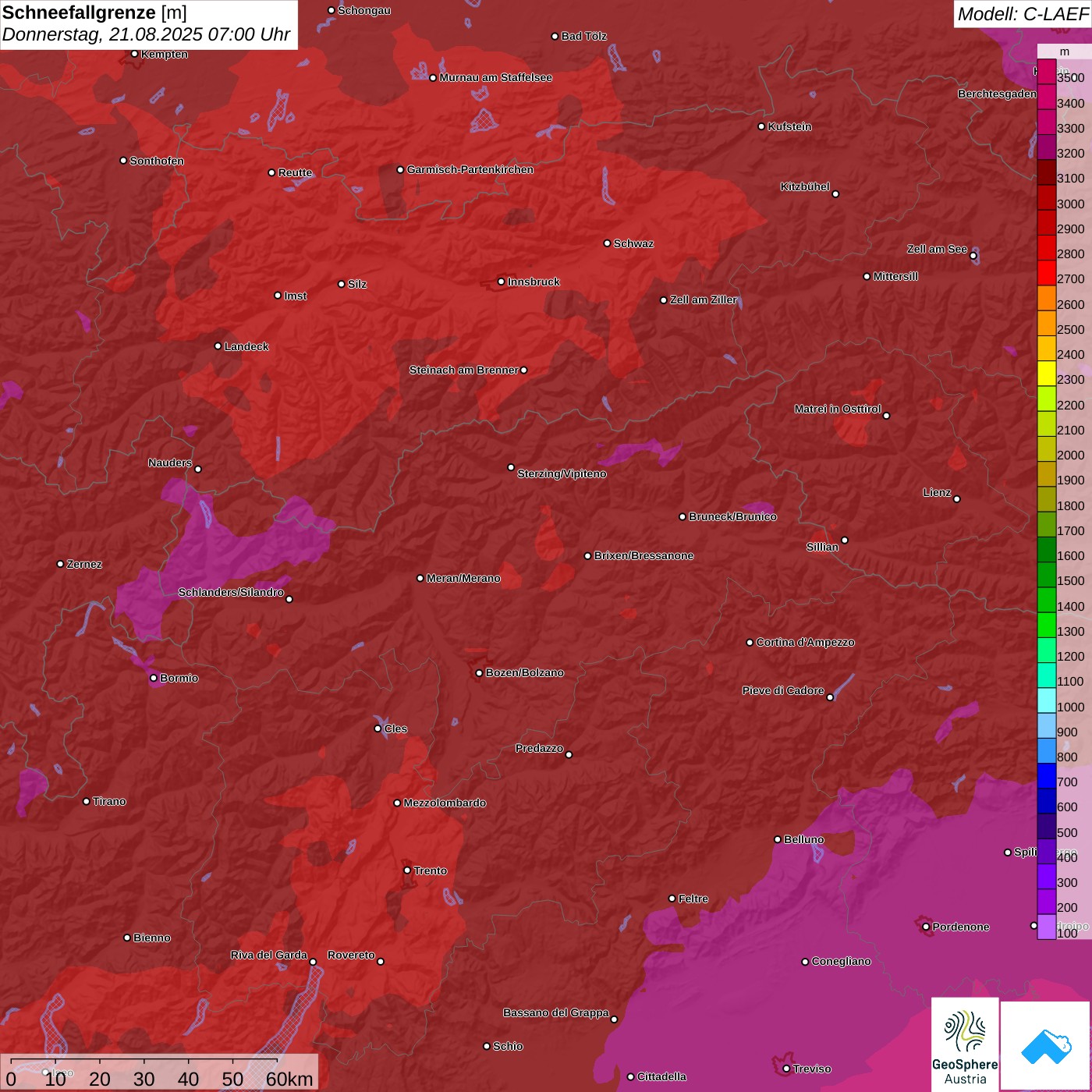The image size is (1092, 1092).
Task: Click the Innsbruck city marker
Action: pos(501,282)
